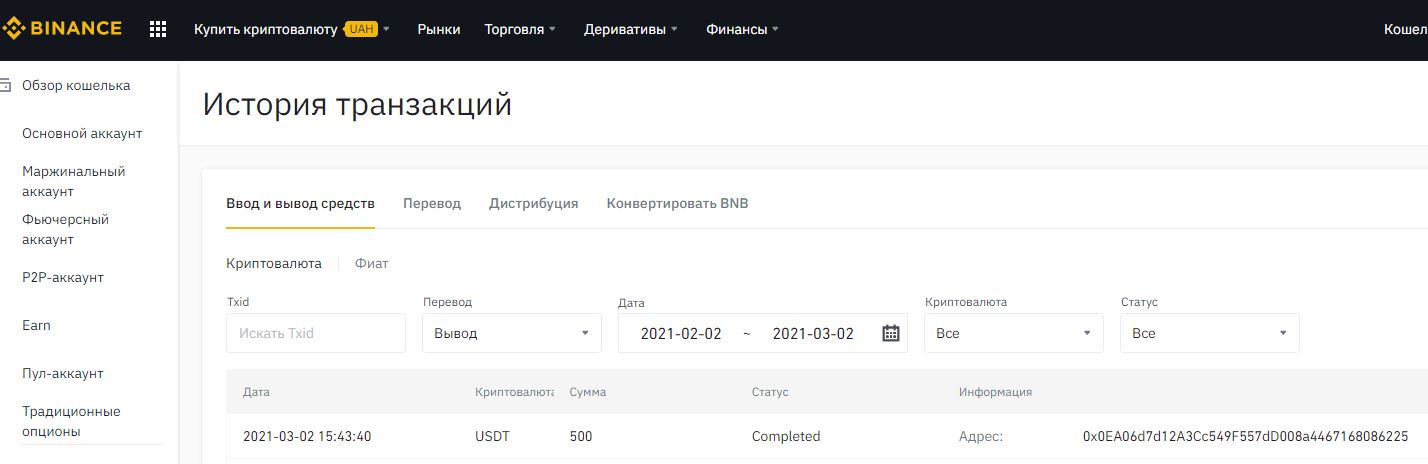Viewport: 1428px width, 464px height.
Task: Click the Txid search field
Action: 315,333
